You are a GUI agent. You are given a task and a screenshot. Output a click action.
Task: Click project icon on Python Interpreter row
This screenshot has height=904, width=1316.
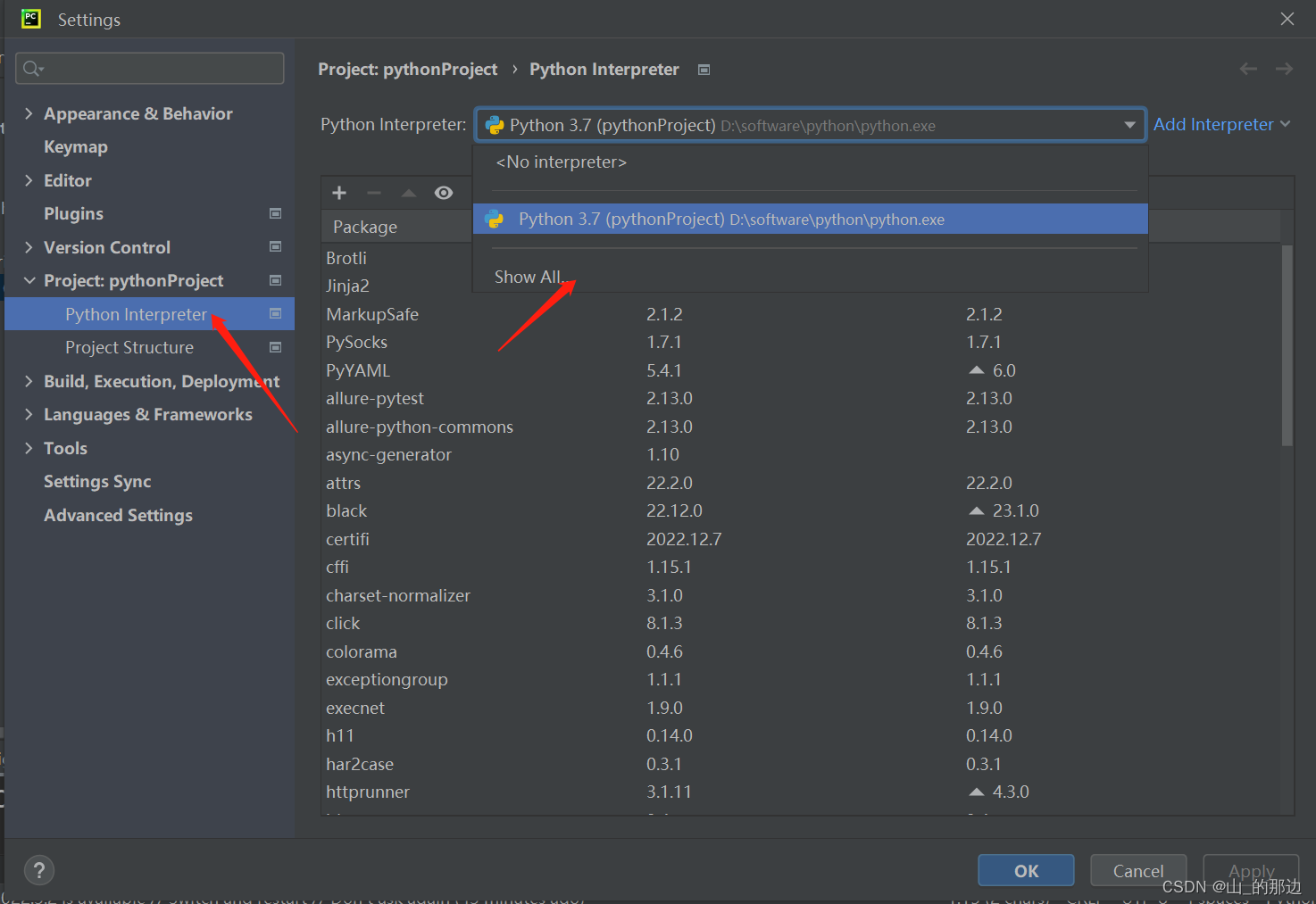[276, 314]
